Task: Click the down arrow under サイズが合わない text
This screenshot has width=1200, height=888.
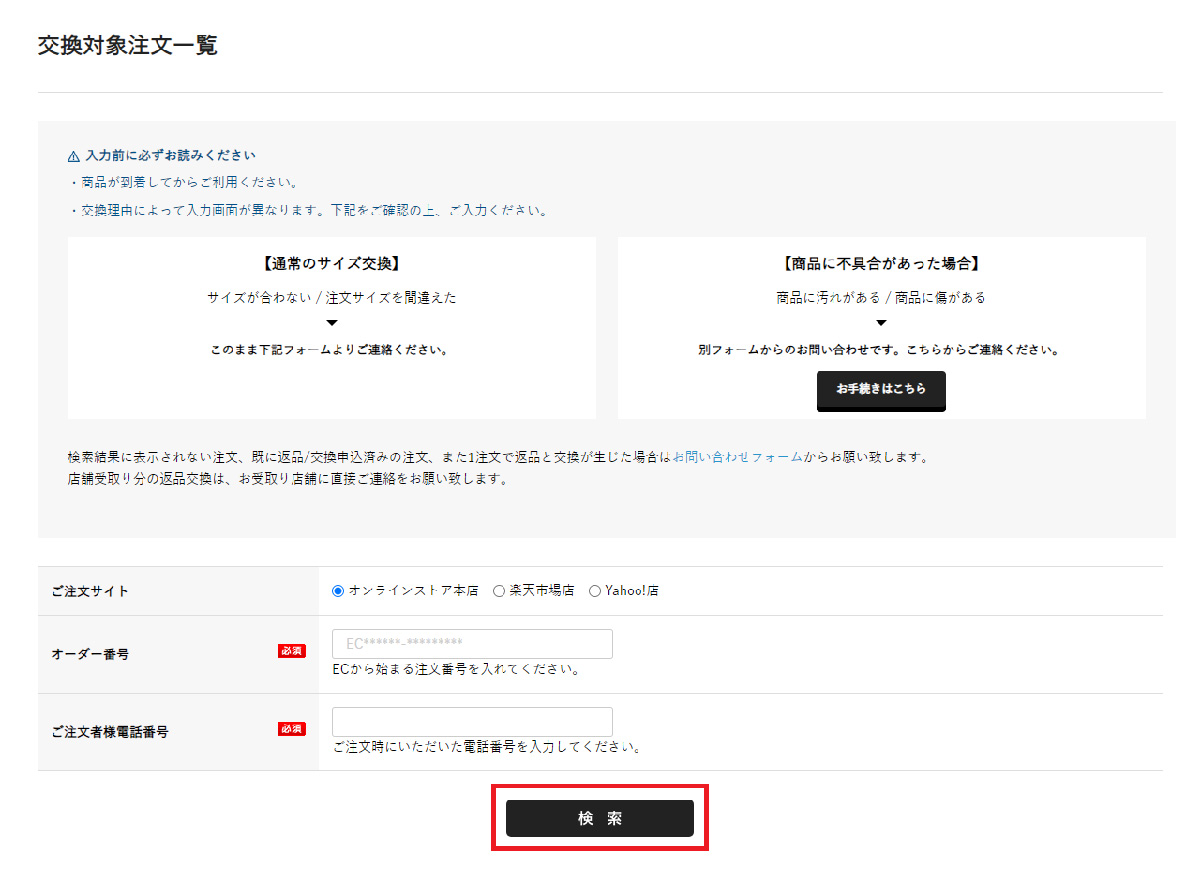Action: click(332, 323)
